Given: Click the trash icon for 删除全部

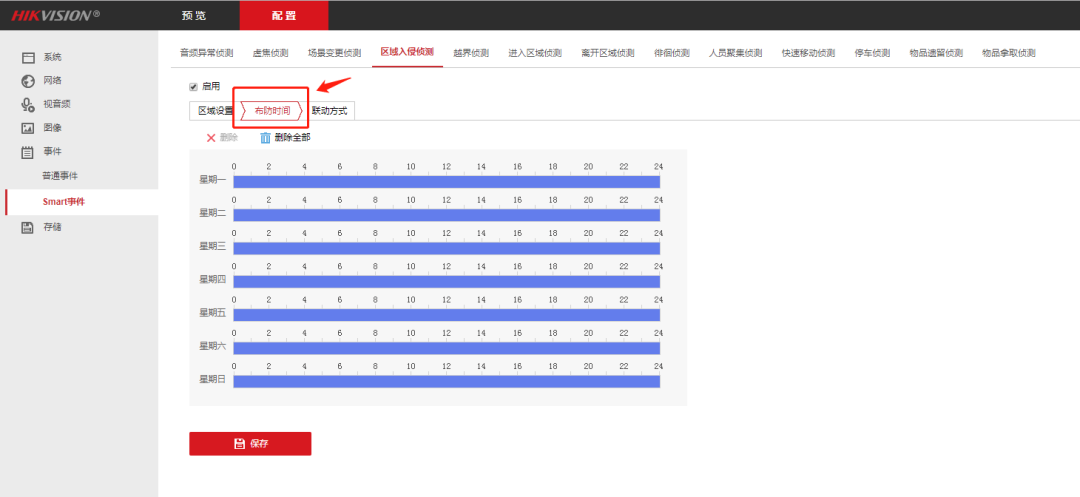Looking at the screenshot, I should pyautogui.click(x=265, y=138).
